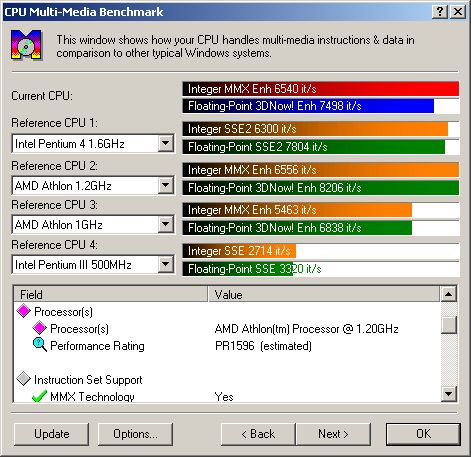Screen dimensions: 471x457
Task: Click the 'Reference CPU 3:' label
Action: (x=55, y=205)
